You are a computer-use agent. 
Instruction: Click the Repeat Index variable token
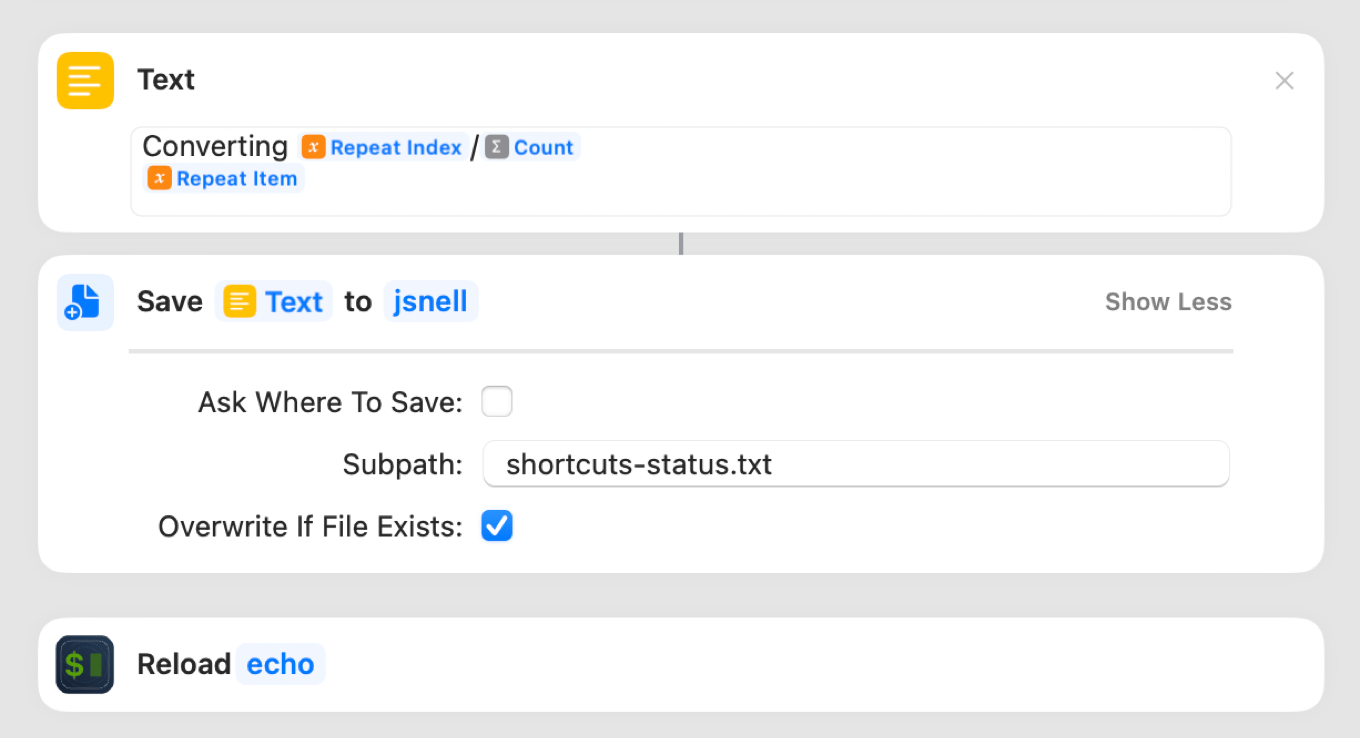[x=395, y=148]
